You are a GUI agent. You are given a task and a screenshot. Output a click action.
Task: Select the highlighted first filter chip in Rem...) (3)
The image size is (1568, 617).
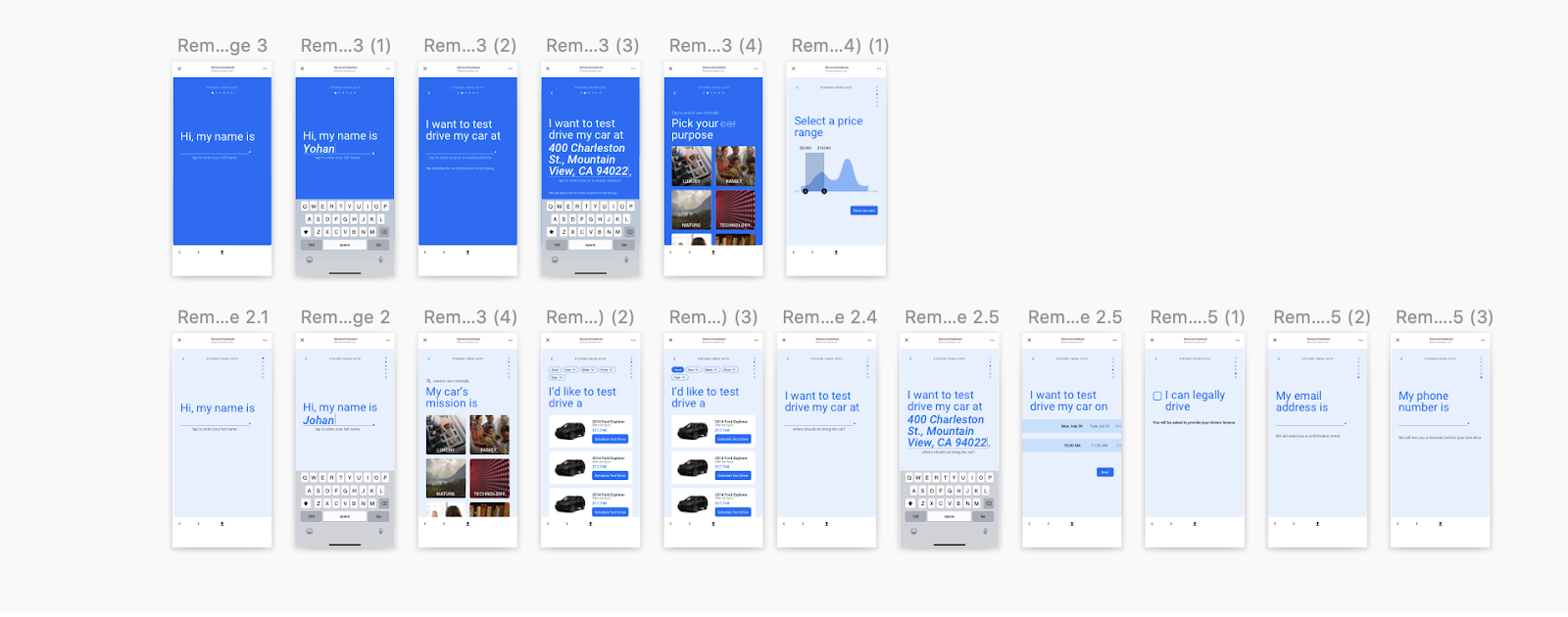[678, 370]
